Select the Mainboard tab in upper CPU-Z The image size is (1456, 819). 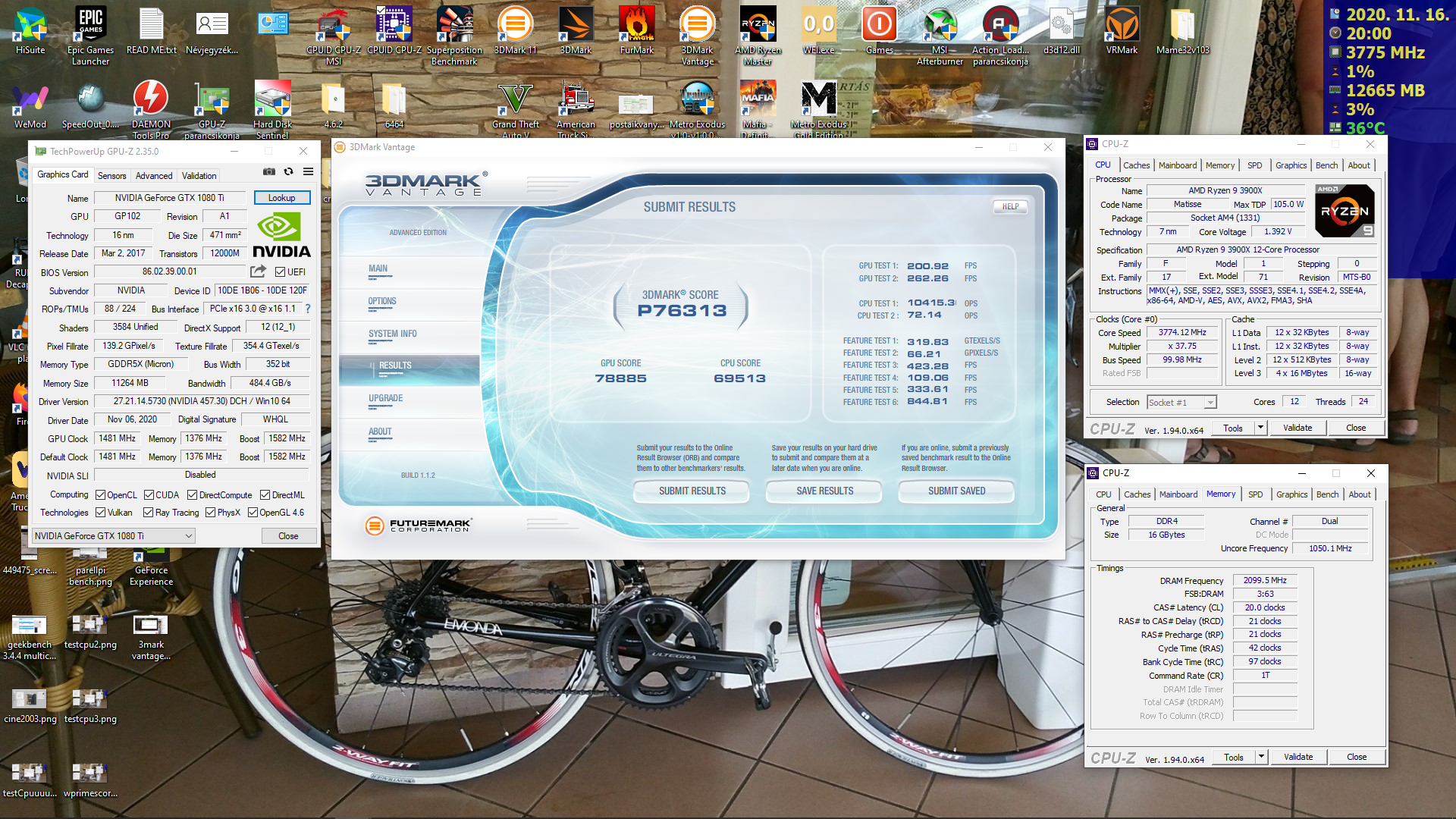(1178, 165)
